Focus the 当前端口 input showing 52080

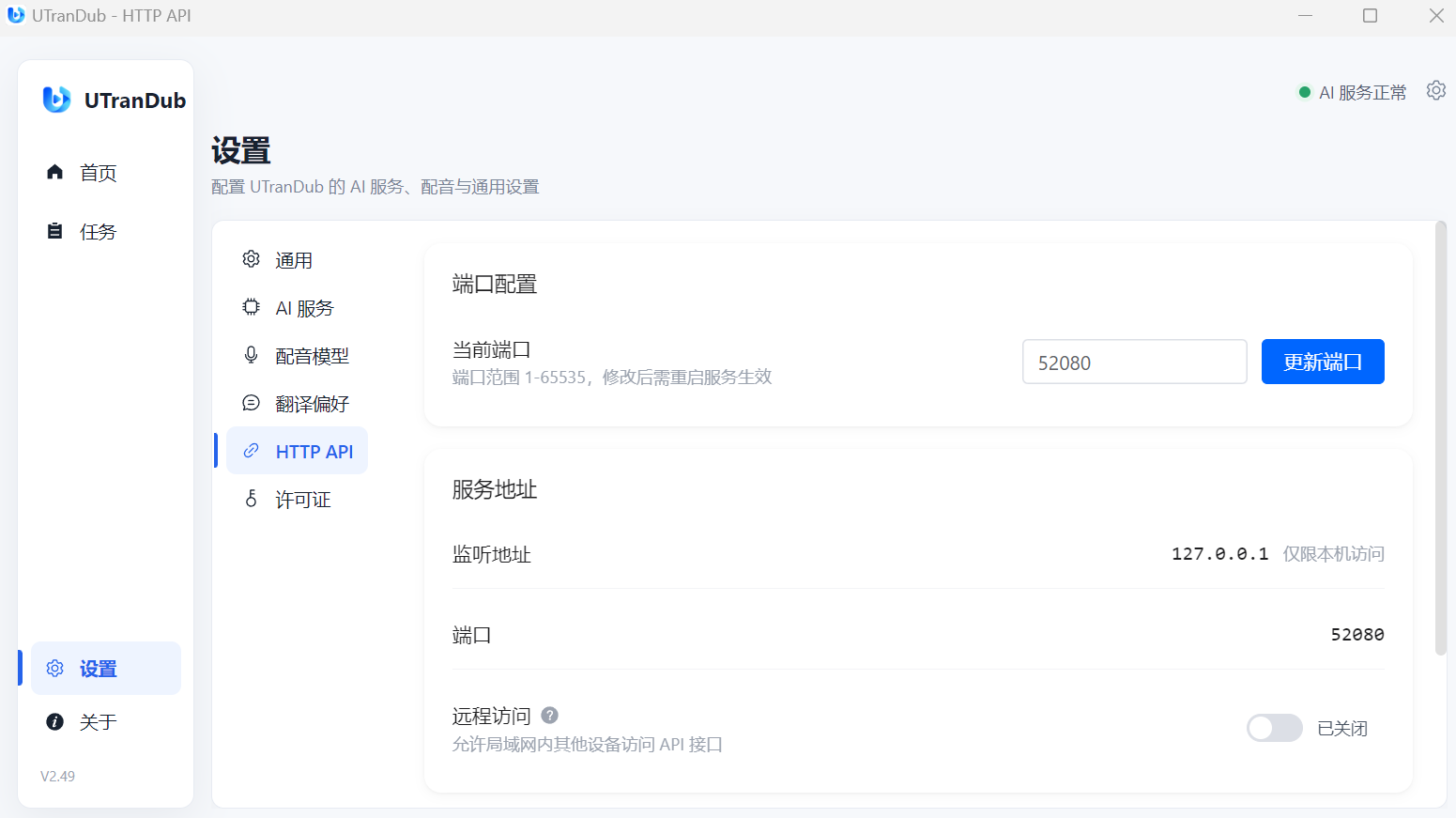coord(1134,362)
